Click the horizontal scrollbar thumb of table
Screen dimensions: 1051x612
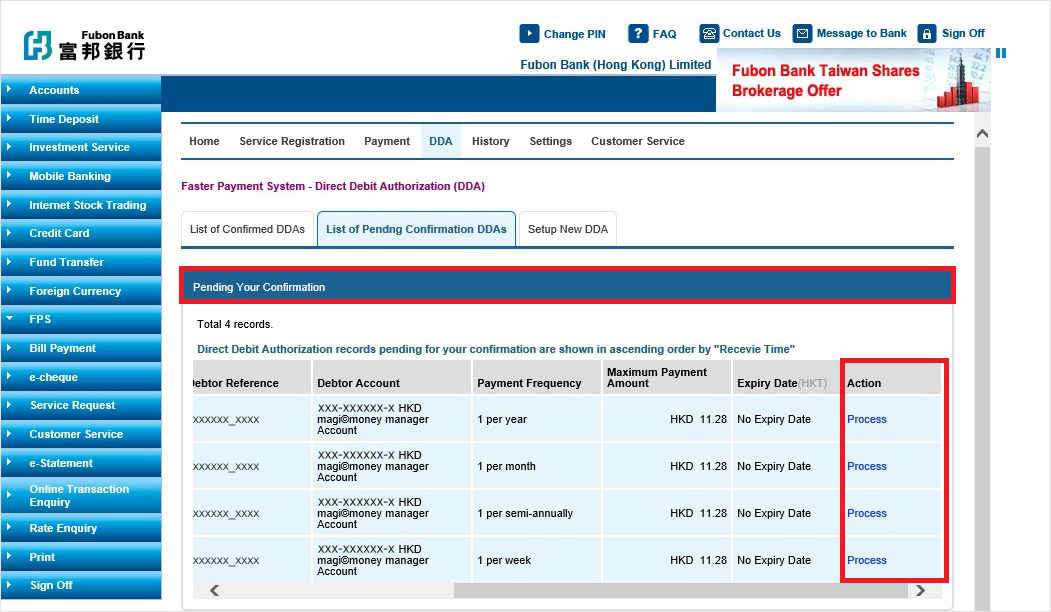coord(681,591)
